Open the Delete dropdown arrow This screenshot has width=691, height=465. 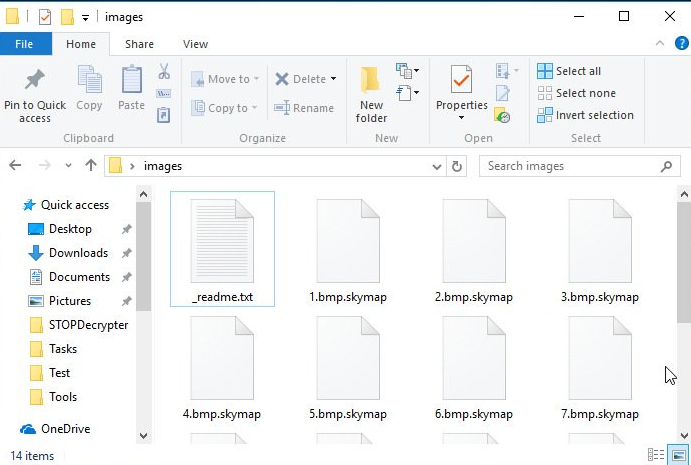pyautogui.click(x=333, y=79)
